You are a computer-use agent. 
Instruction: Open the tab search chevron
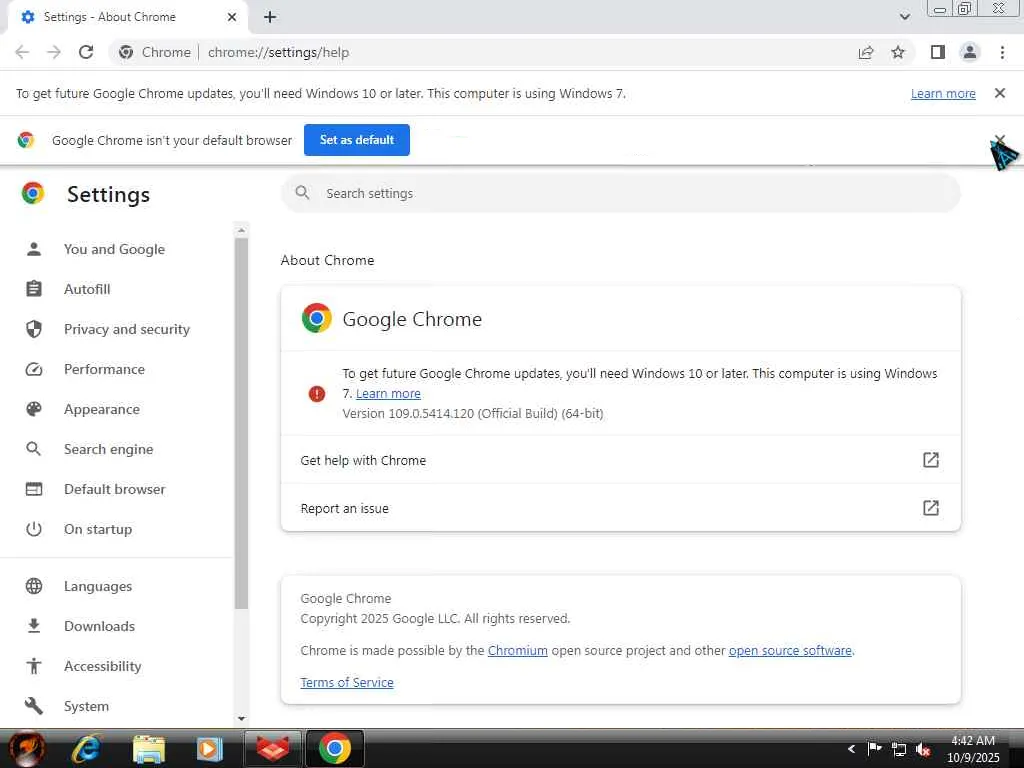pyautogui.click(x=904, y=17)
